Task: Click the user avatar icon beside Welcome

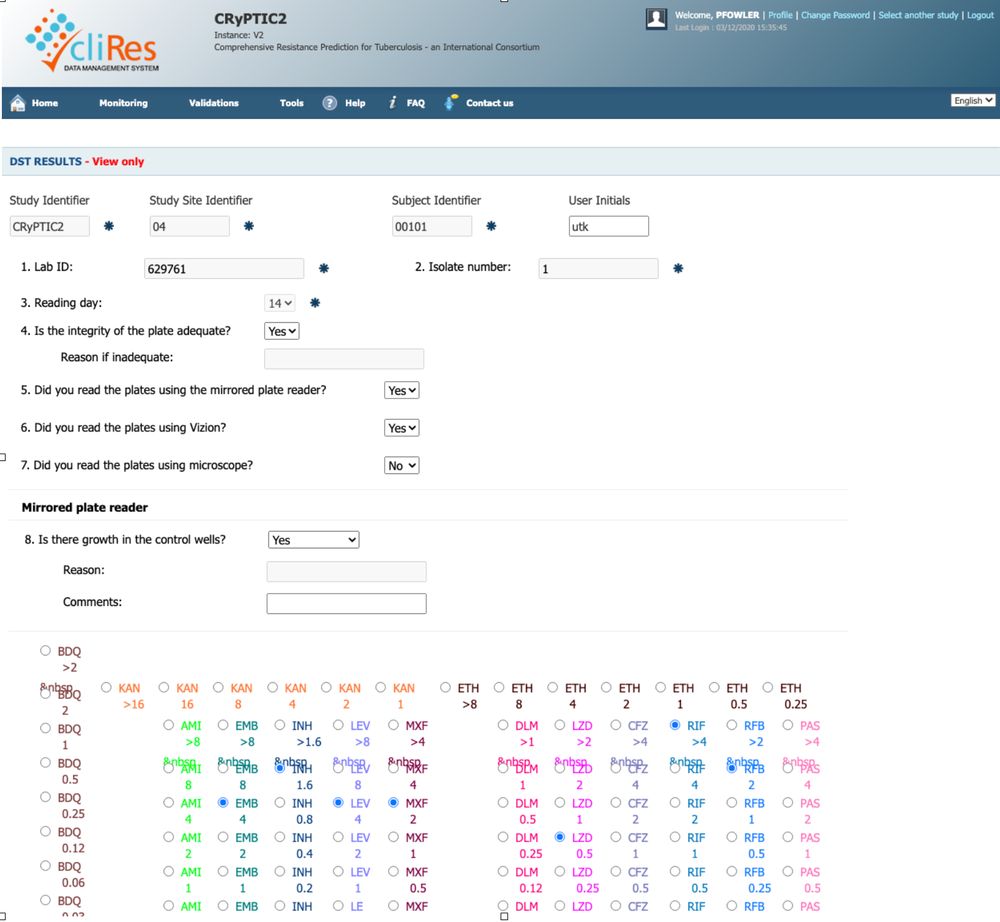Action: (x=656, y=19)
